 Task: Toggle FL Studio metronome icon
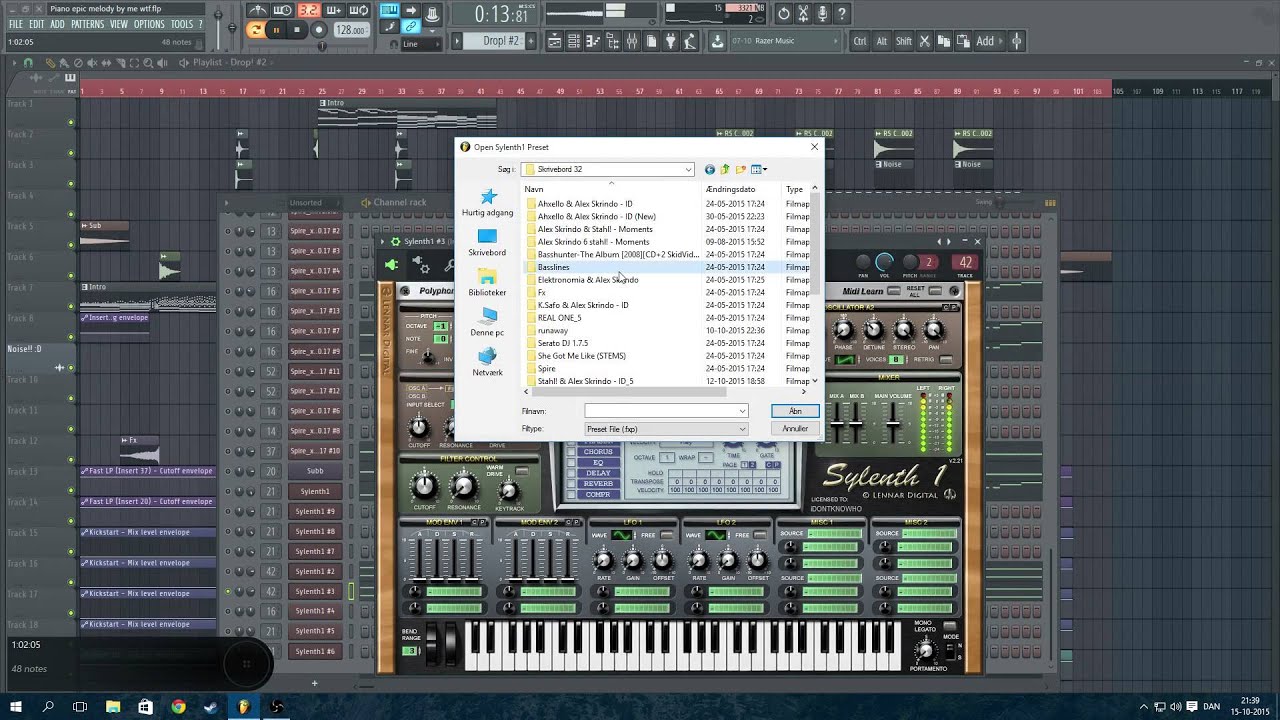pyautogui.click(x=258, y=12)
